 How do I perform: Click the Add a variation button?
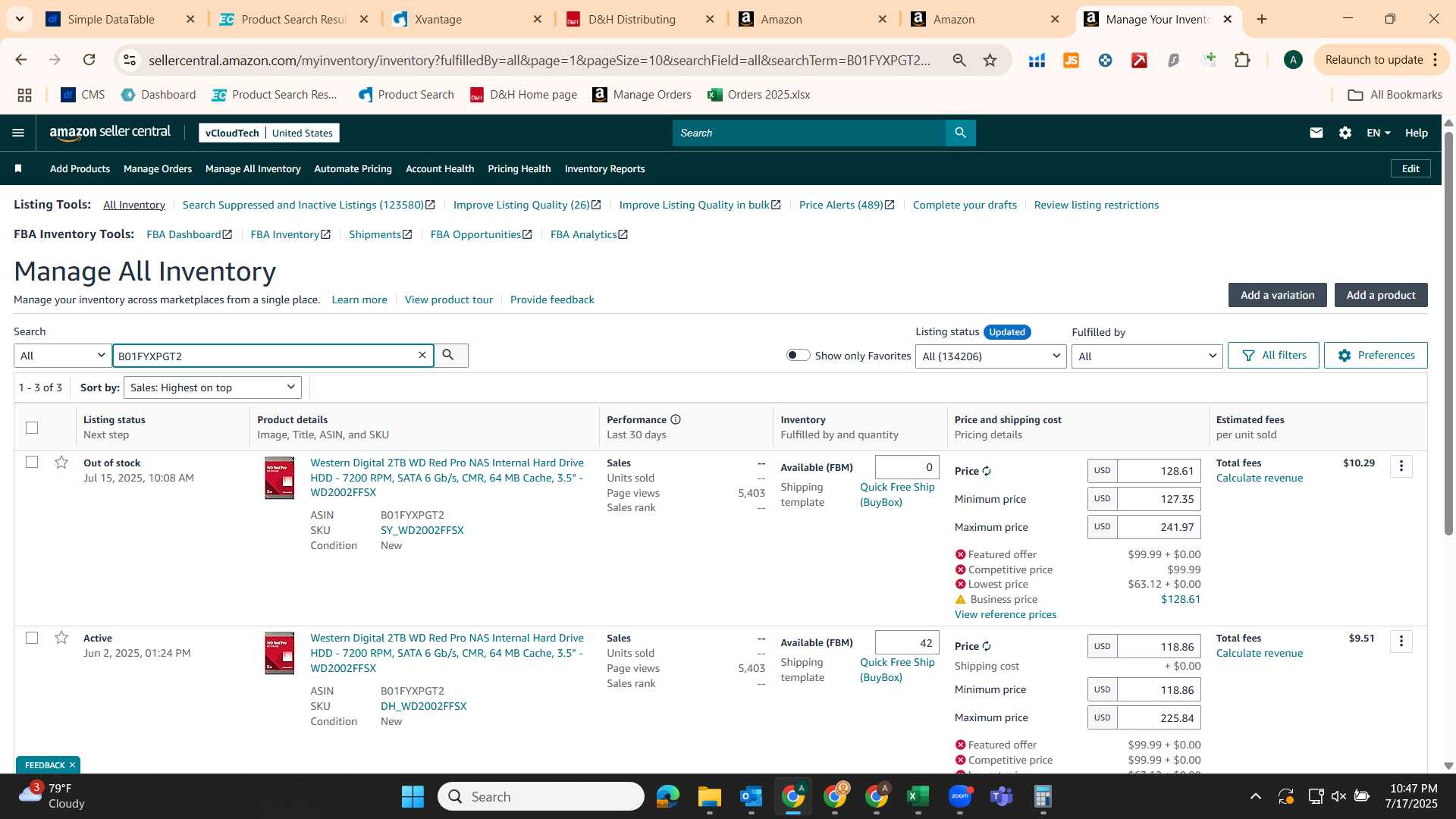point(1277,295)
